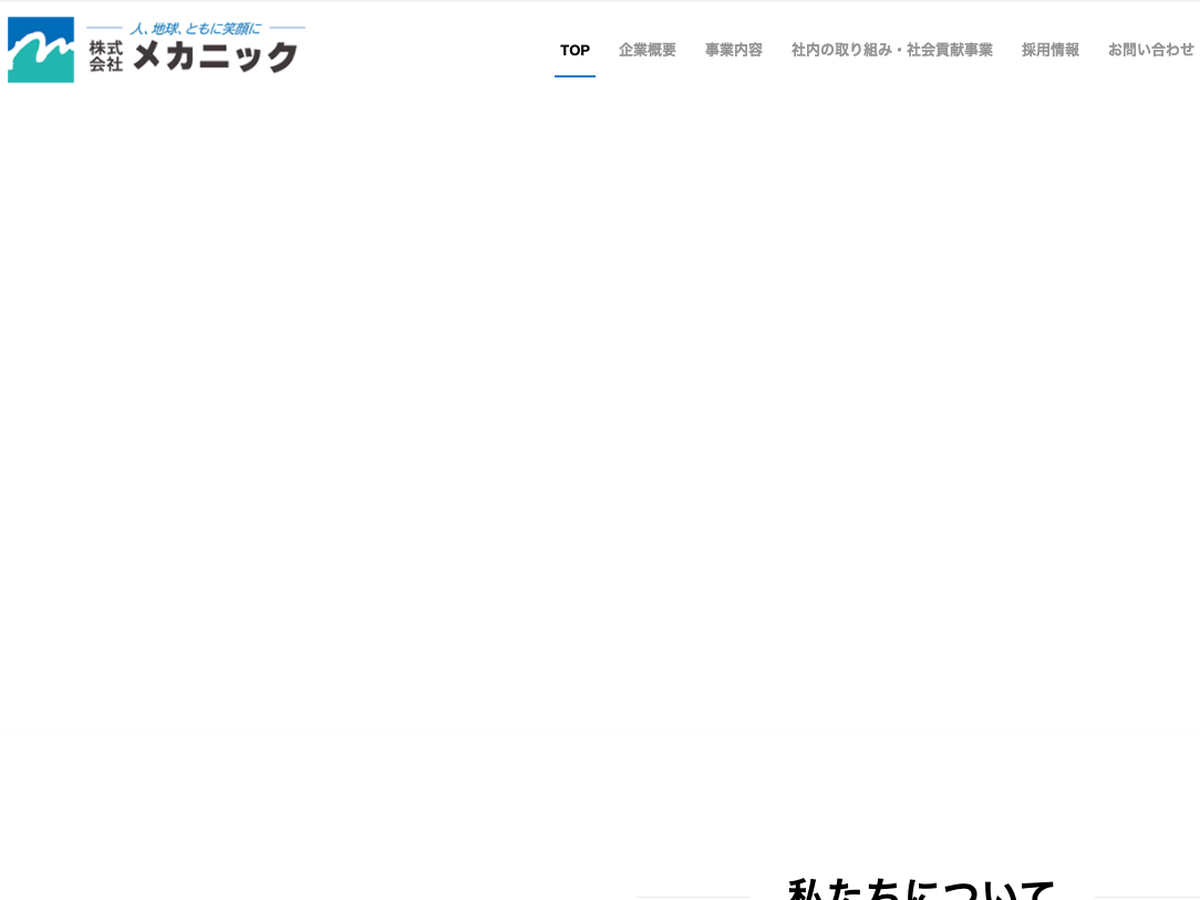Click the blue-green wave logo icon
This screenshot has height=900, width=1200.
41,50
